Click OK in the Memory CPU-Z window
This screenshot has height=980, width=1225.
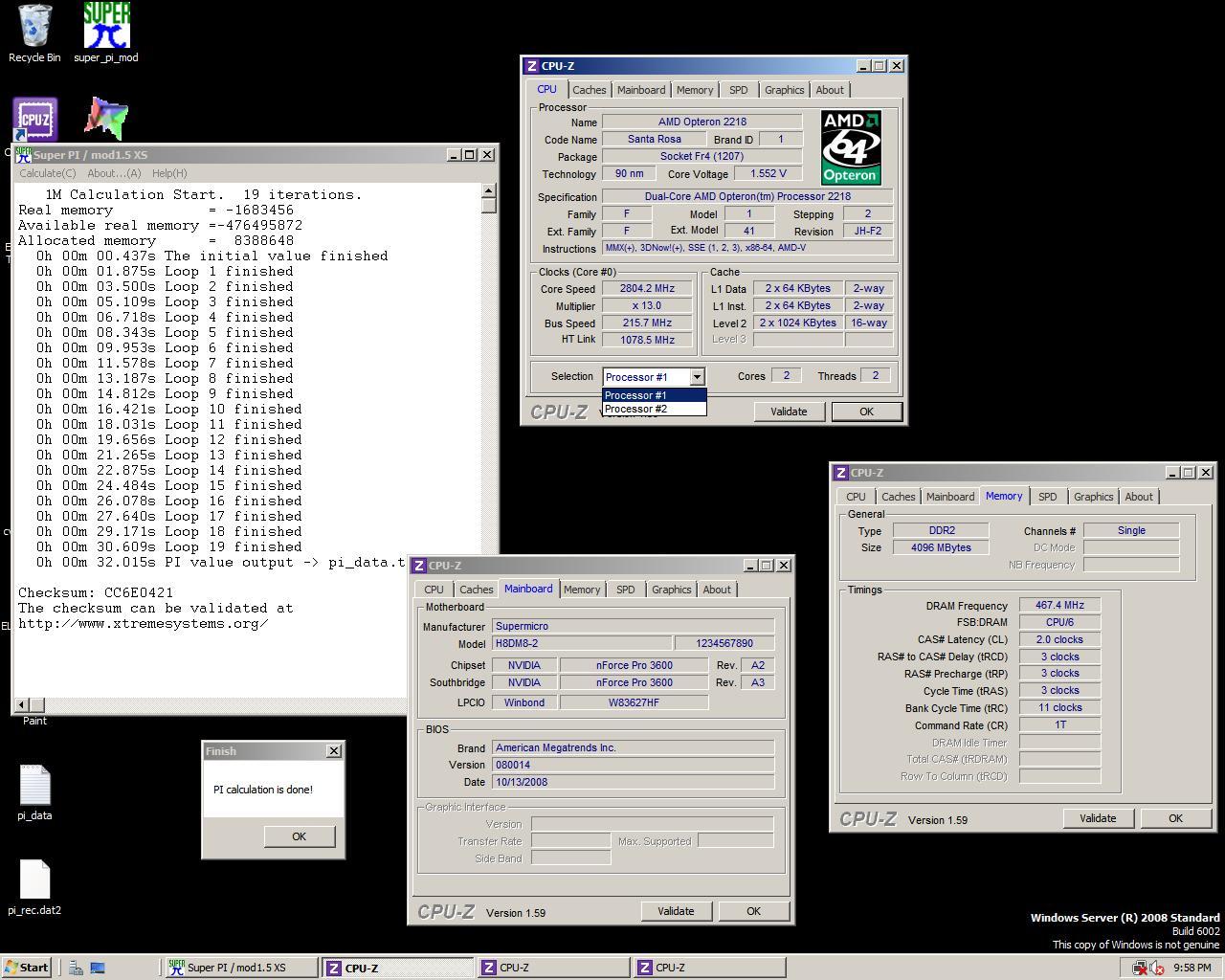1175,818
